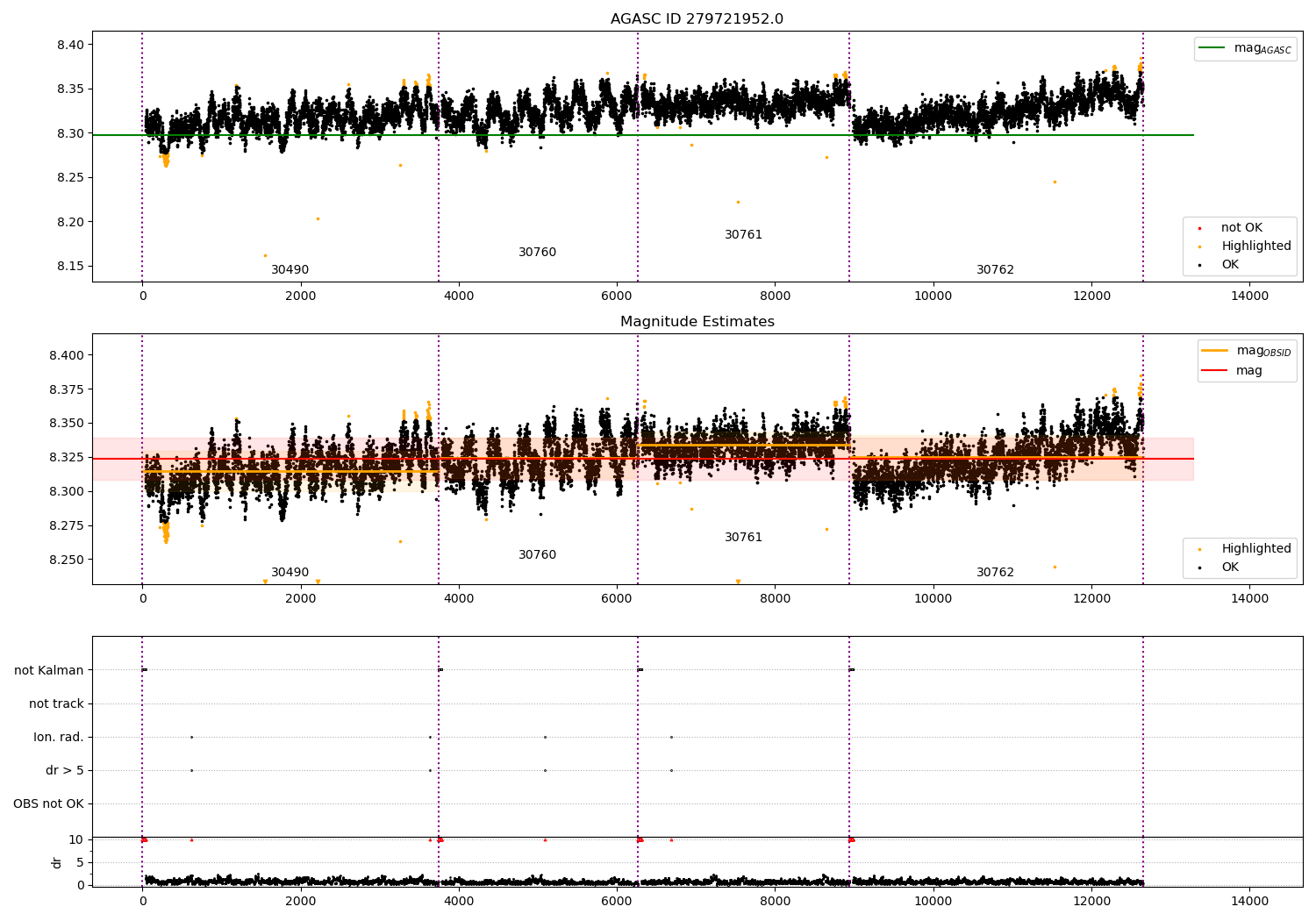Click obsid label 30760 in AGASC plot
Image resolution: width=1316 pixels, height=921 pixels.
(x=537, y=253)
